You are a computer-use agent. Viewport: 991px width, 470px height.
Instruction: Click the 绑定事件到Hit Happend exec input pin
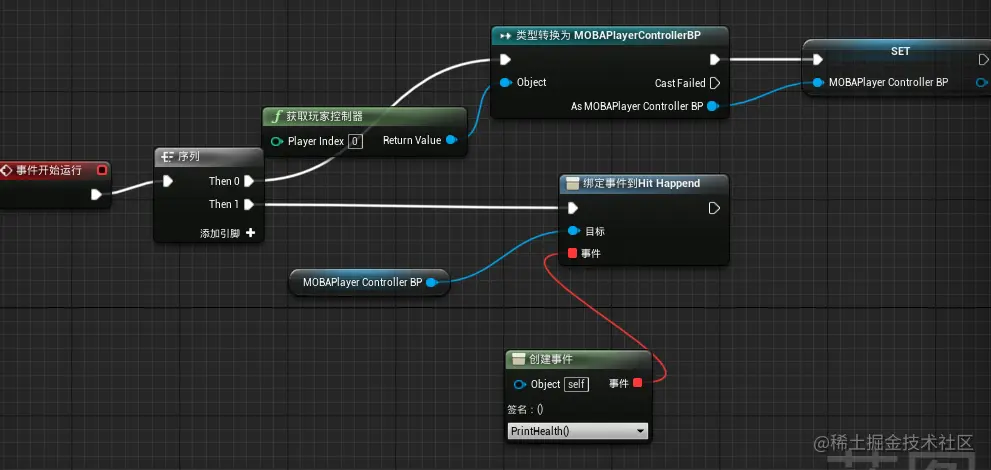click(x=573, y=208)
